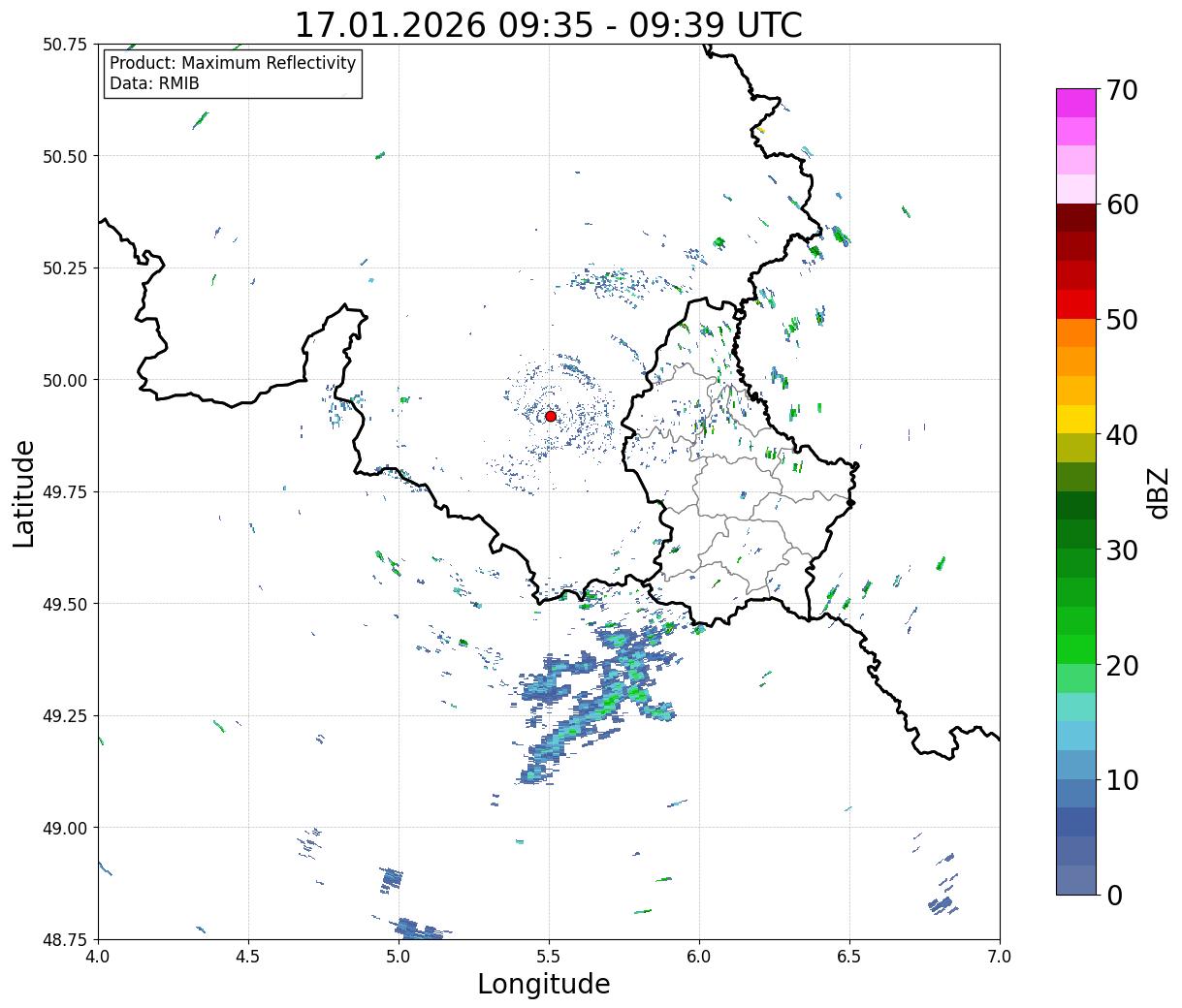The width and height of the screenshot is (1182, 1008).
Task: Click latitude tick label 49.75
Action: (x=65, y=492)
